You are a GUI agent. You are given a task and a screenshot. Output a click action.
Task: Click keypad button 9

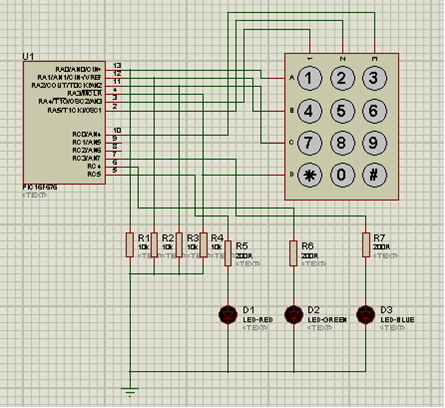[x=374, y=143]
